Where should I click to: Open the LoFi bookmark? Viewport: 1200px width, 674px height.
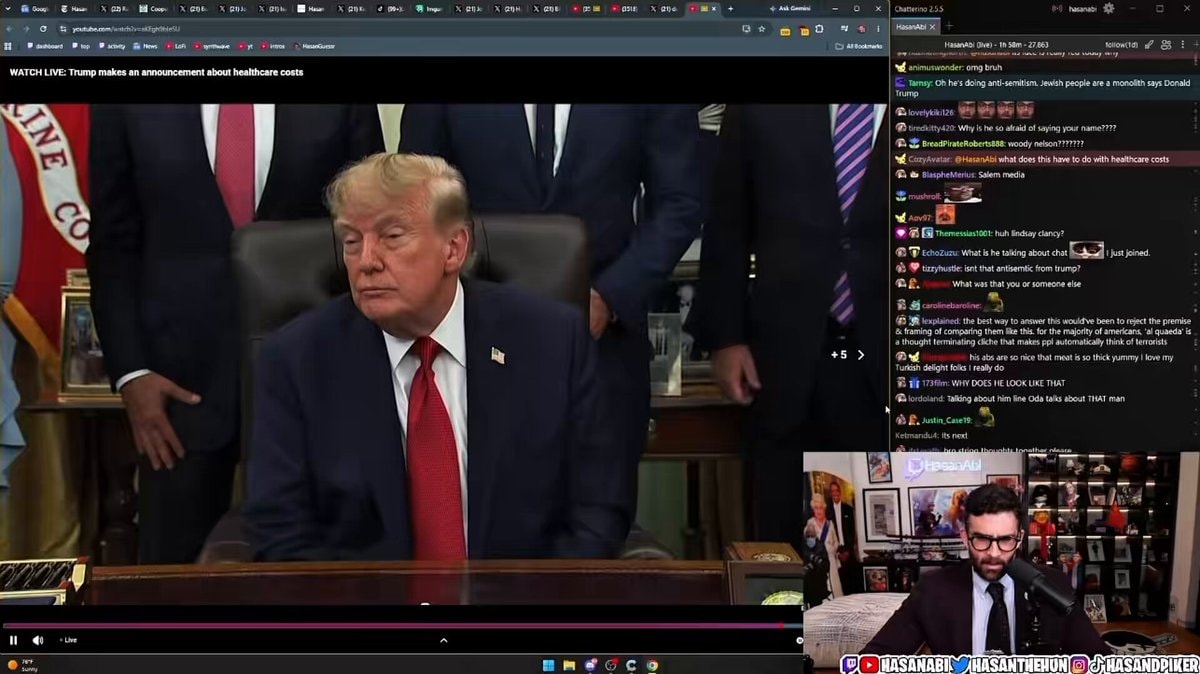pos(175,46)
